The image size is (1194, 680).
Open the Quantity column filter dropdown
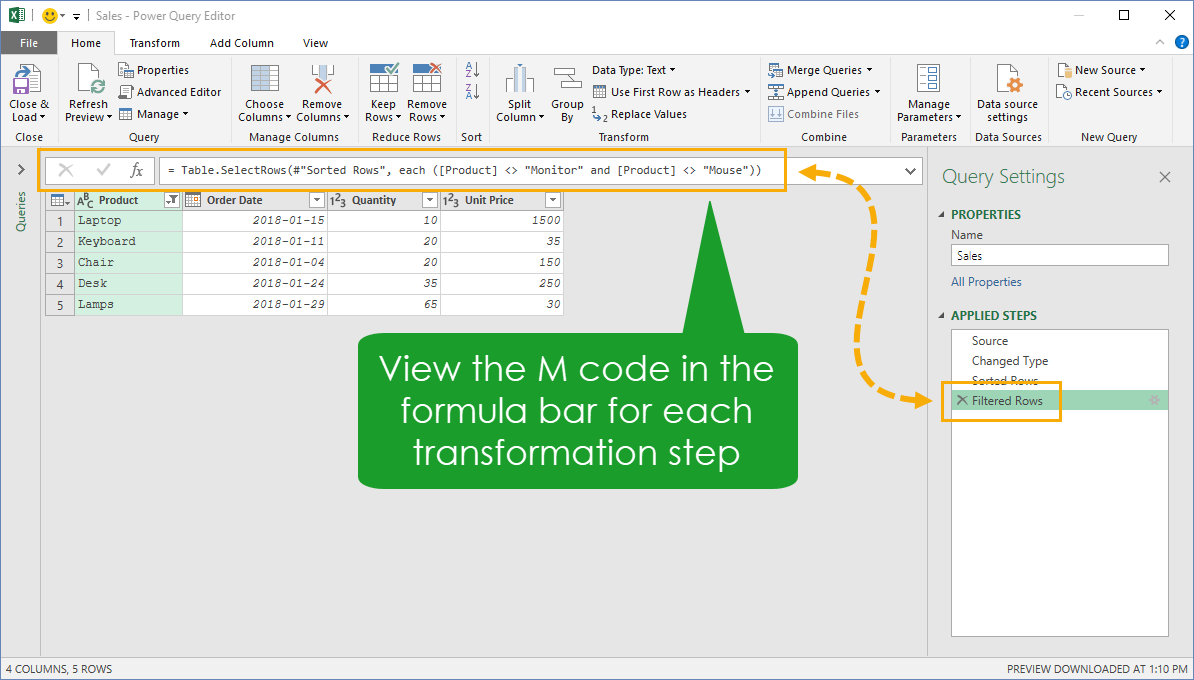coord(429,200)
